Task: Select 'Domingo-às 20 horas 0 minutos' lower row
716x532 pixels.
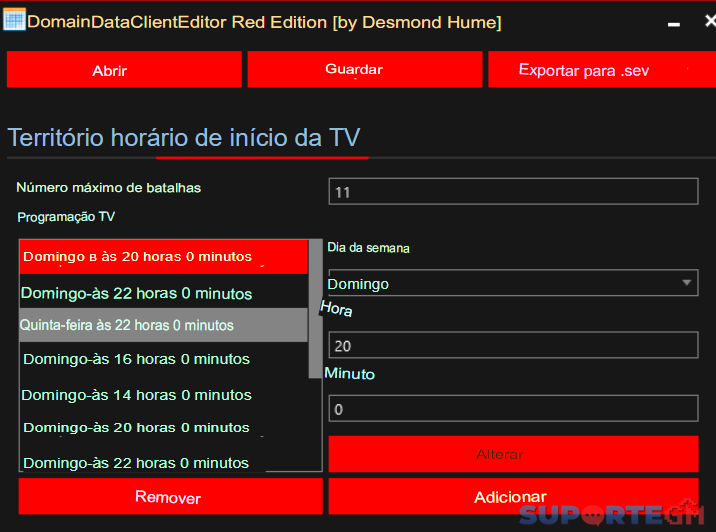Action: pos(163,428)
